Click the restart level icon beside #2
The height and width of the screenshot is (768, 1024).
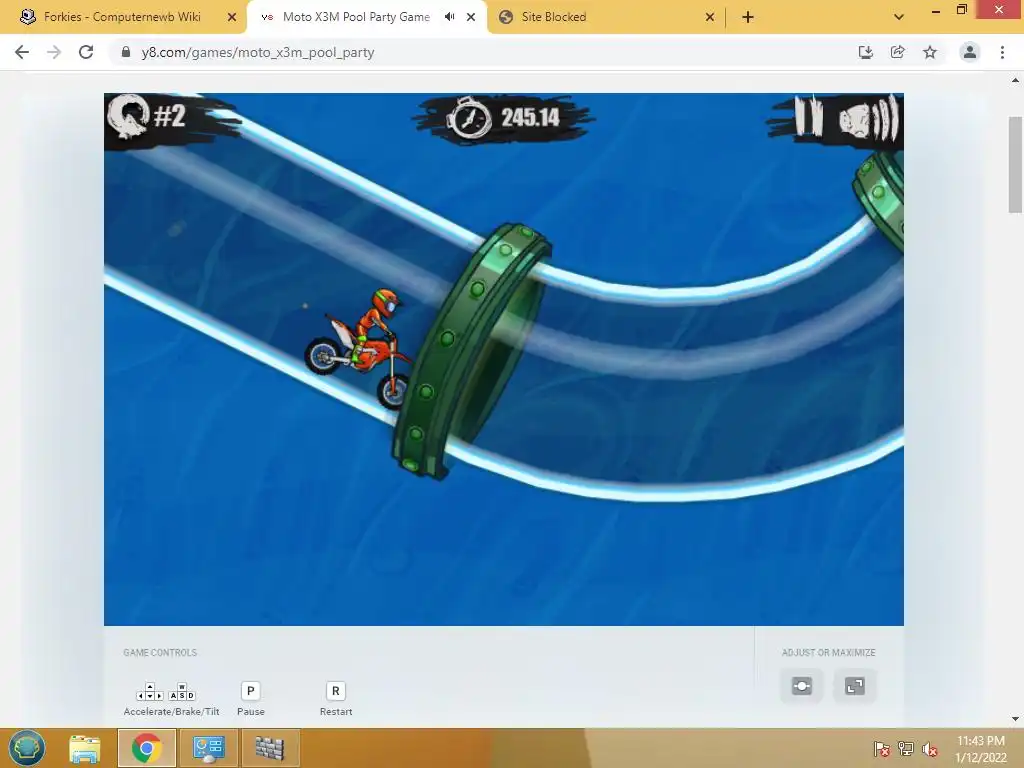pos(129,117)
